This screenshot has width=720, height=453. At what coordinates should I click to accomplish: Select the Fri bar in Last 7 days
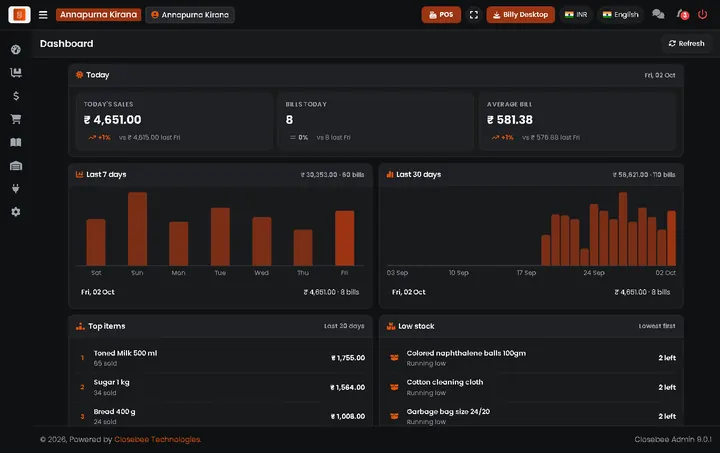click(x=344, y=238)
